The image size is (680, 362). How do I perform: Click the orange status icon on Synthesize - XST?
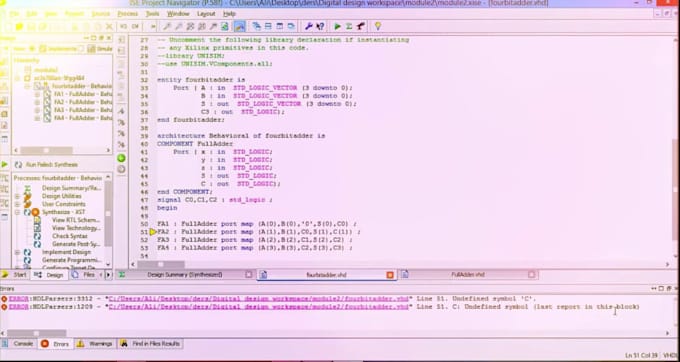36,212
